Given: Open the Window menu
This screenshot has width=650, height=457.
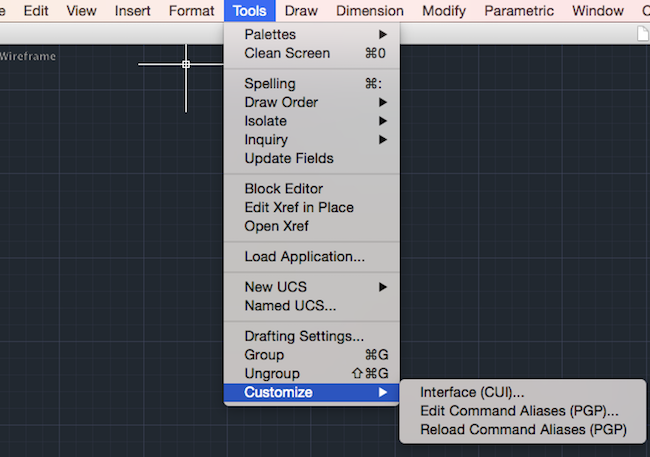Looking at the screenshot, I should coord(598,10).
